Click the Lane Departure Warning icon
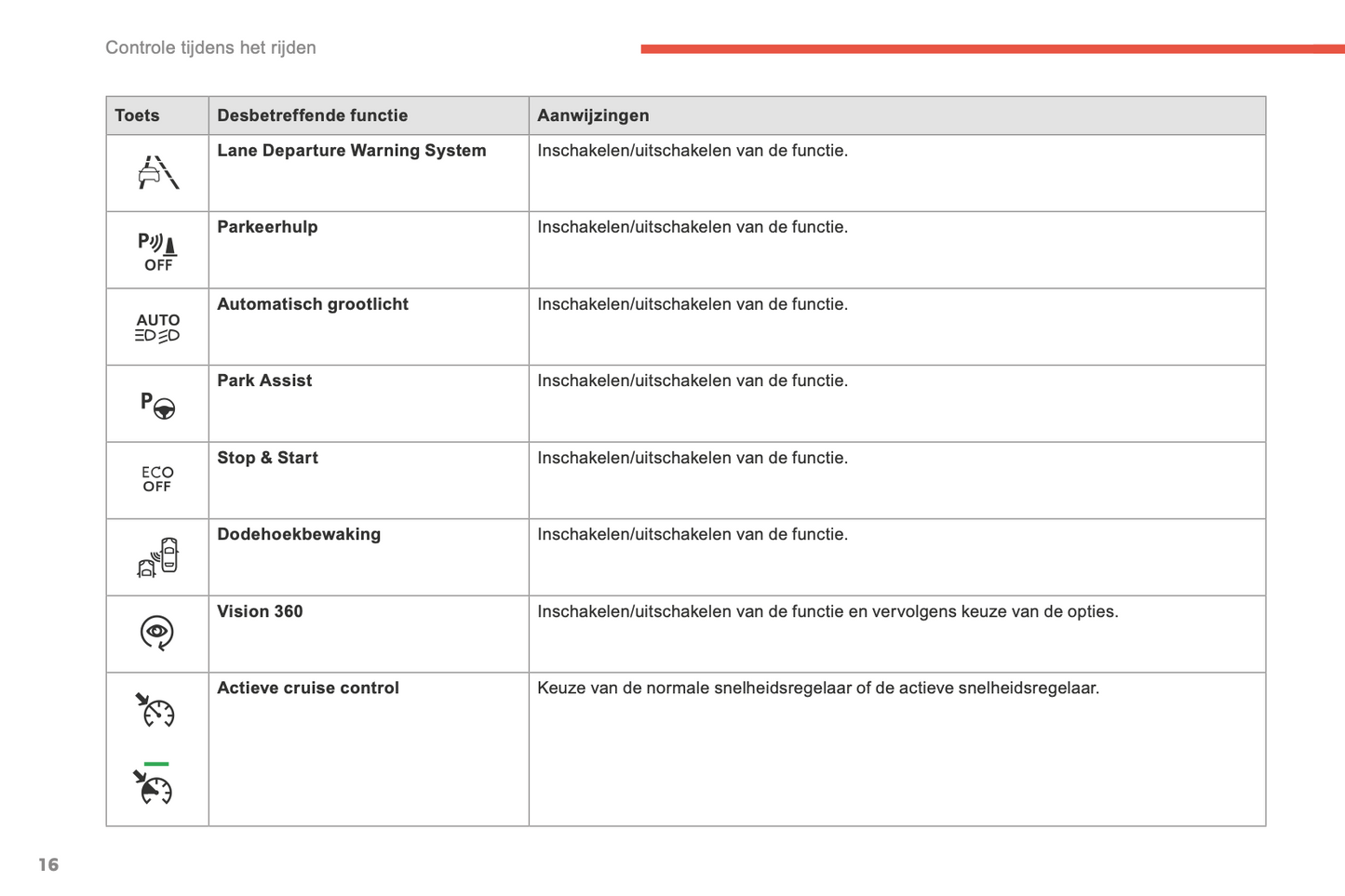The image size is (1345, 896). pos(157,173)
